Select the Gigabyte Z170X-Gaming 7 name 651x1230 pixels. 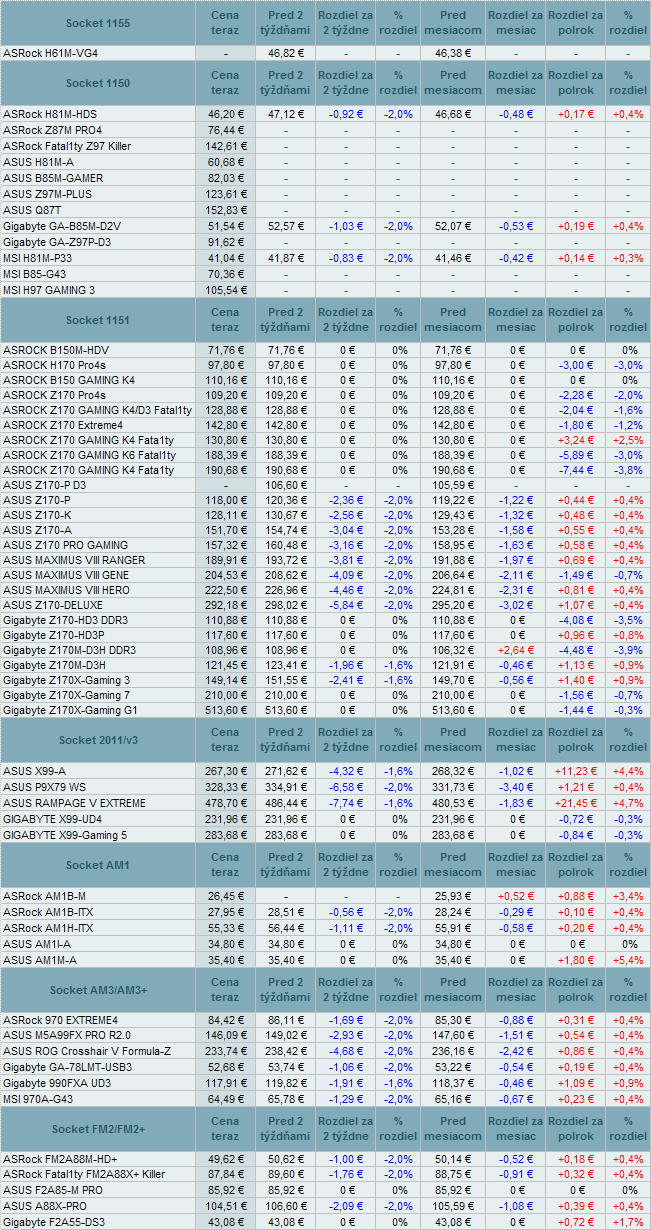click(66, 696)
